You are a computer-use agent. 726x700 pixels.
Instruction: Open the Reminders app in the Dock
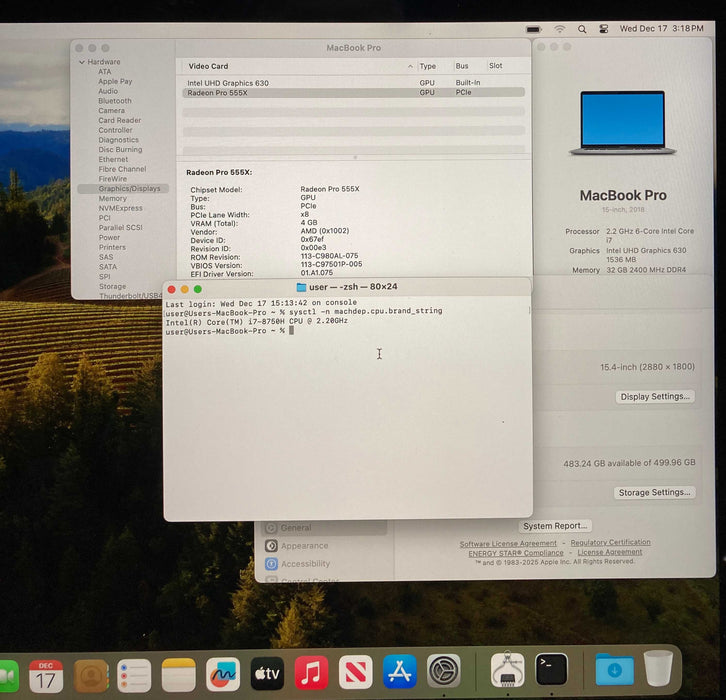pos(134,676)
